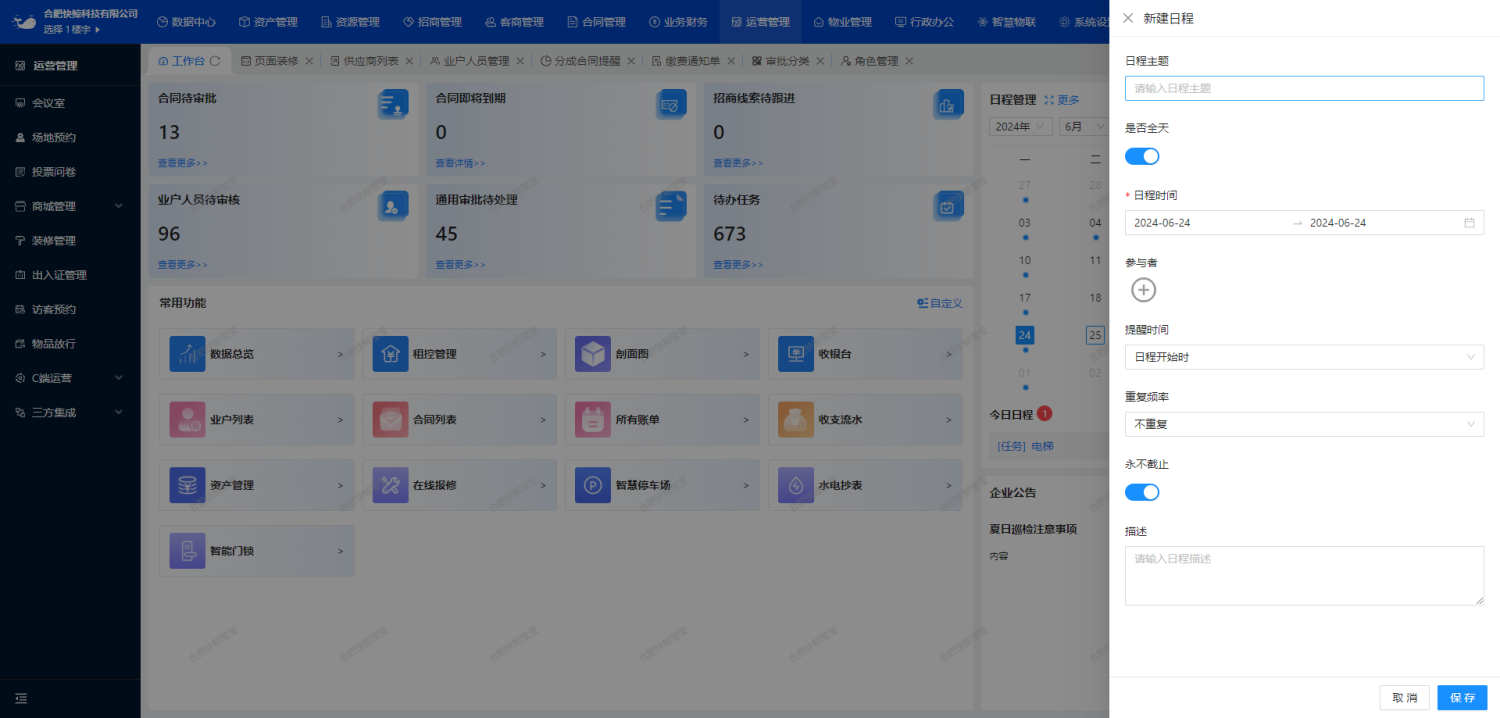This screenshot has width=1500, height=718.
Task: Open the 日程时间 calendar icon
Action: (1469, 223)
